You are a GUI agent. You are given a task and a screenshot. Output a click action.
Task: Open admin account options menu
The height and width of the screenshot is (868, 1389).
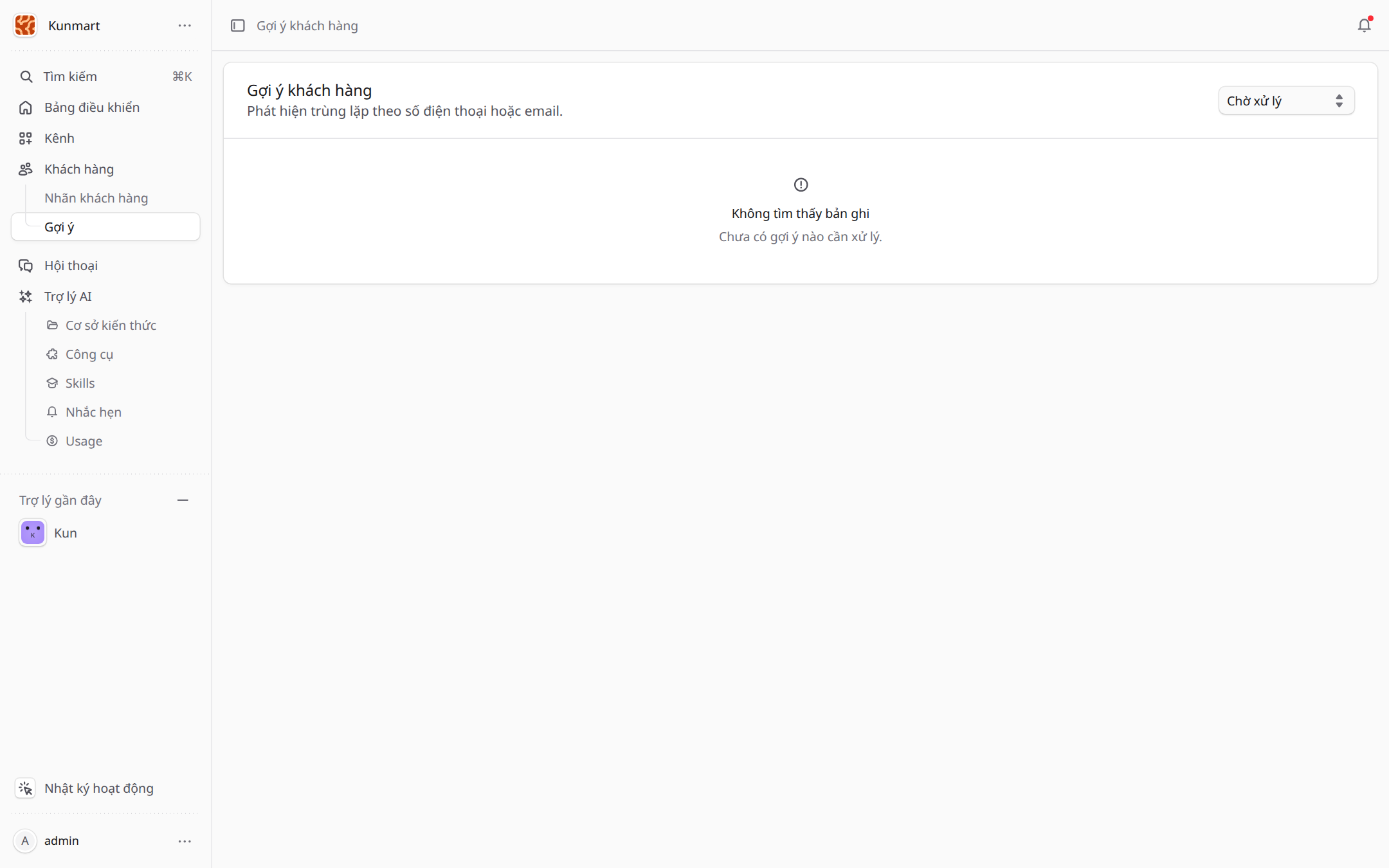(185, 841)
